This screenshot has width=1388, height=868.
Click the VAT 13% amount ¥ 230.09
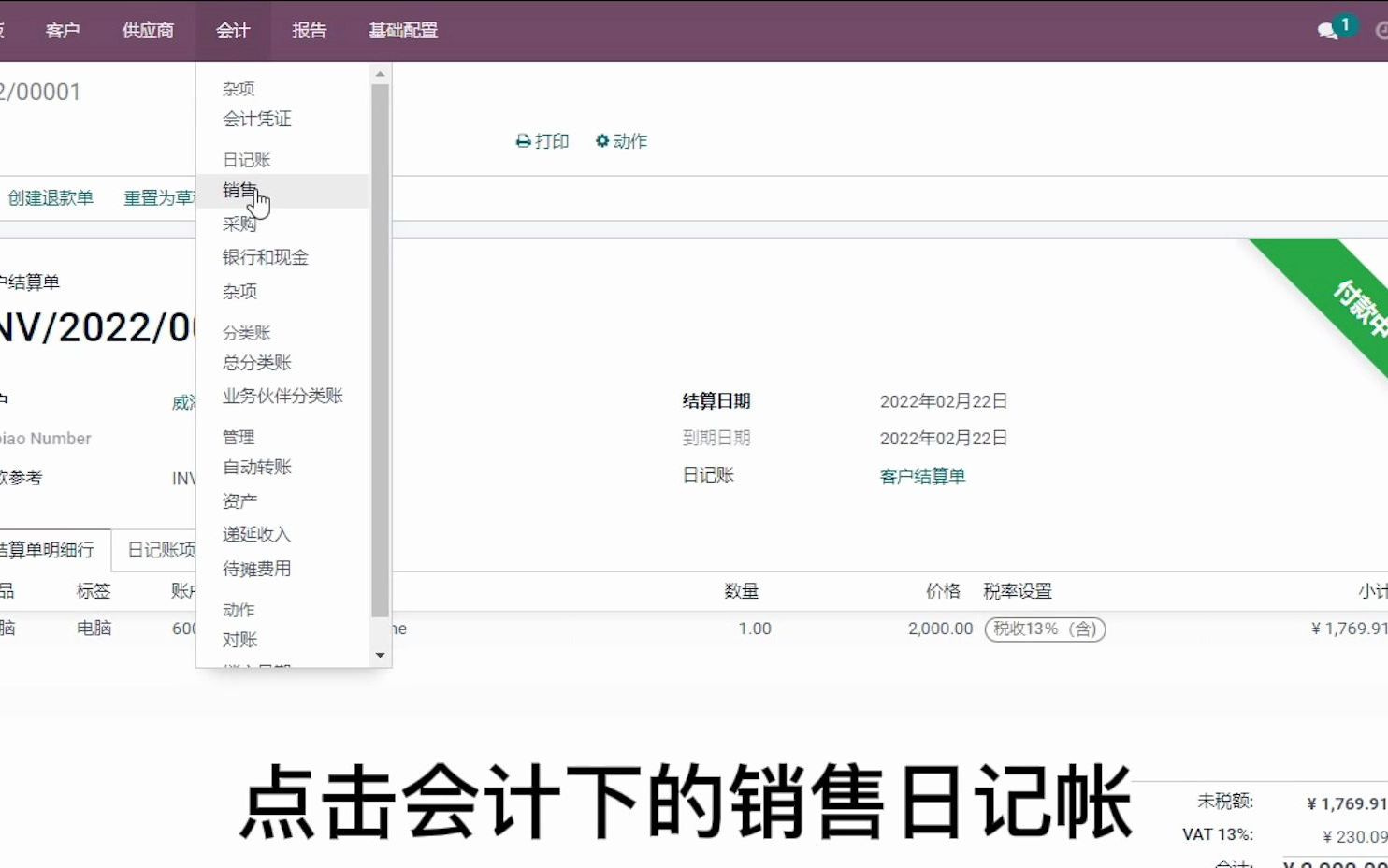[1354, 837]
